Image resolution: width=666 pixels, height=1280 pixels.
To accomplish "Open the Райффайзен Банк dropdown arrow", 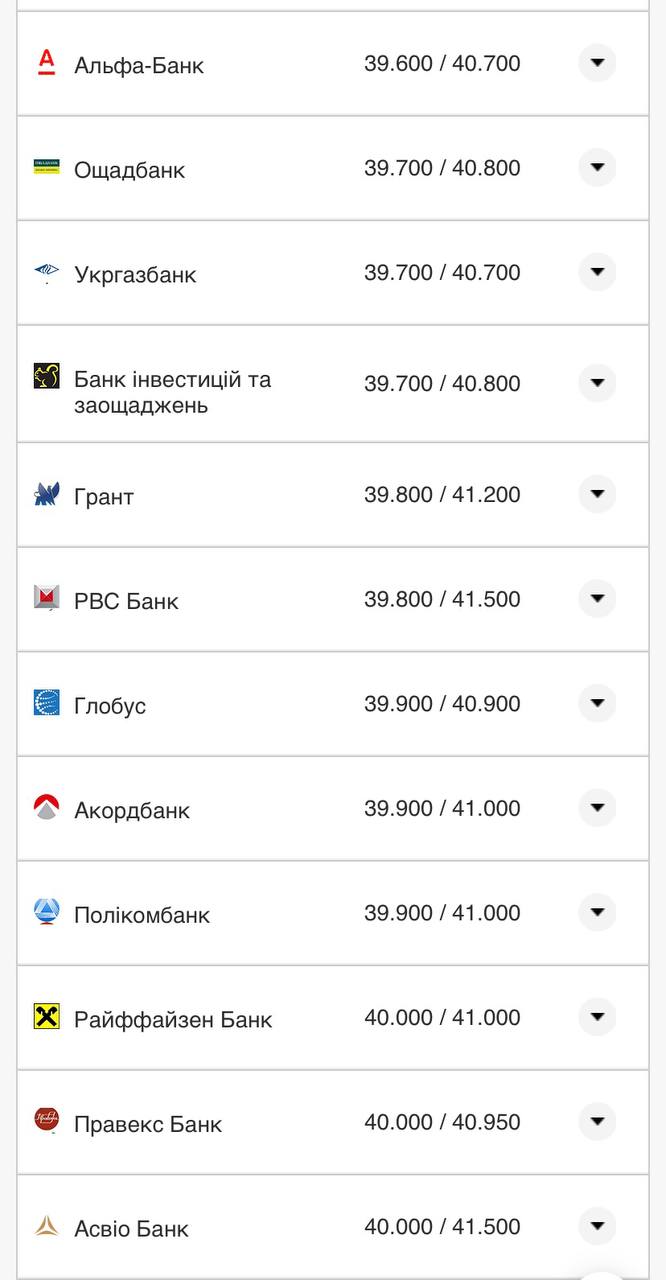I will 596,1018.
